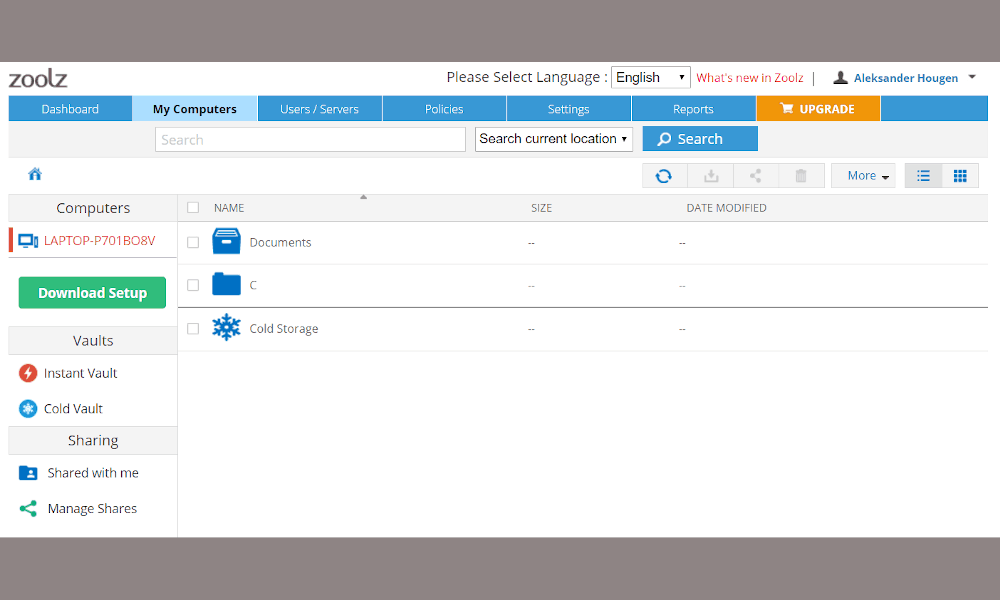Click the Shared with me folder icon

coord(28,473)
